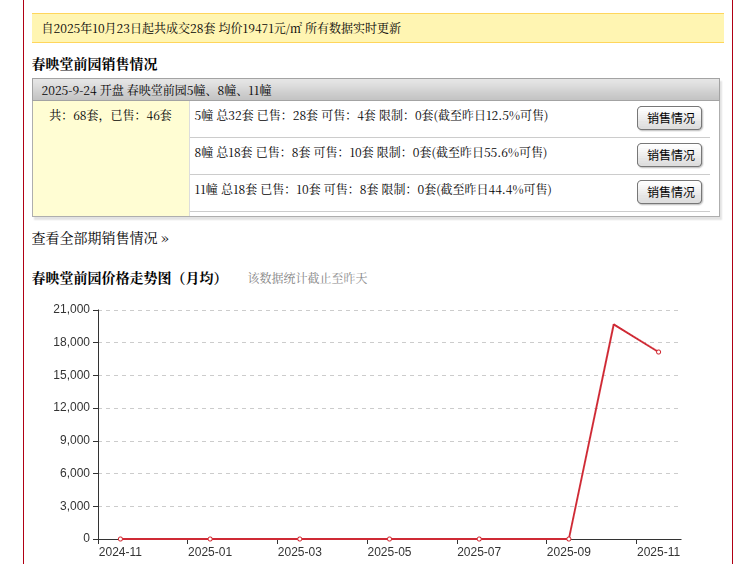This screenshot has width=739, height=564.
Task: Click the 21,000 label on the y-axis
Action: point(71,310)
